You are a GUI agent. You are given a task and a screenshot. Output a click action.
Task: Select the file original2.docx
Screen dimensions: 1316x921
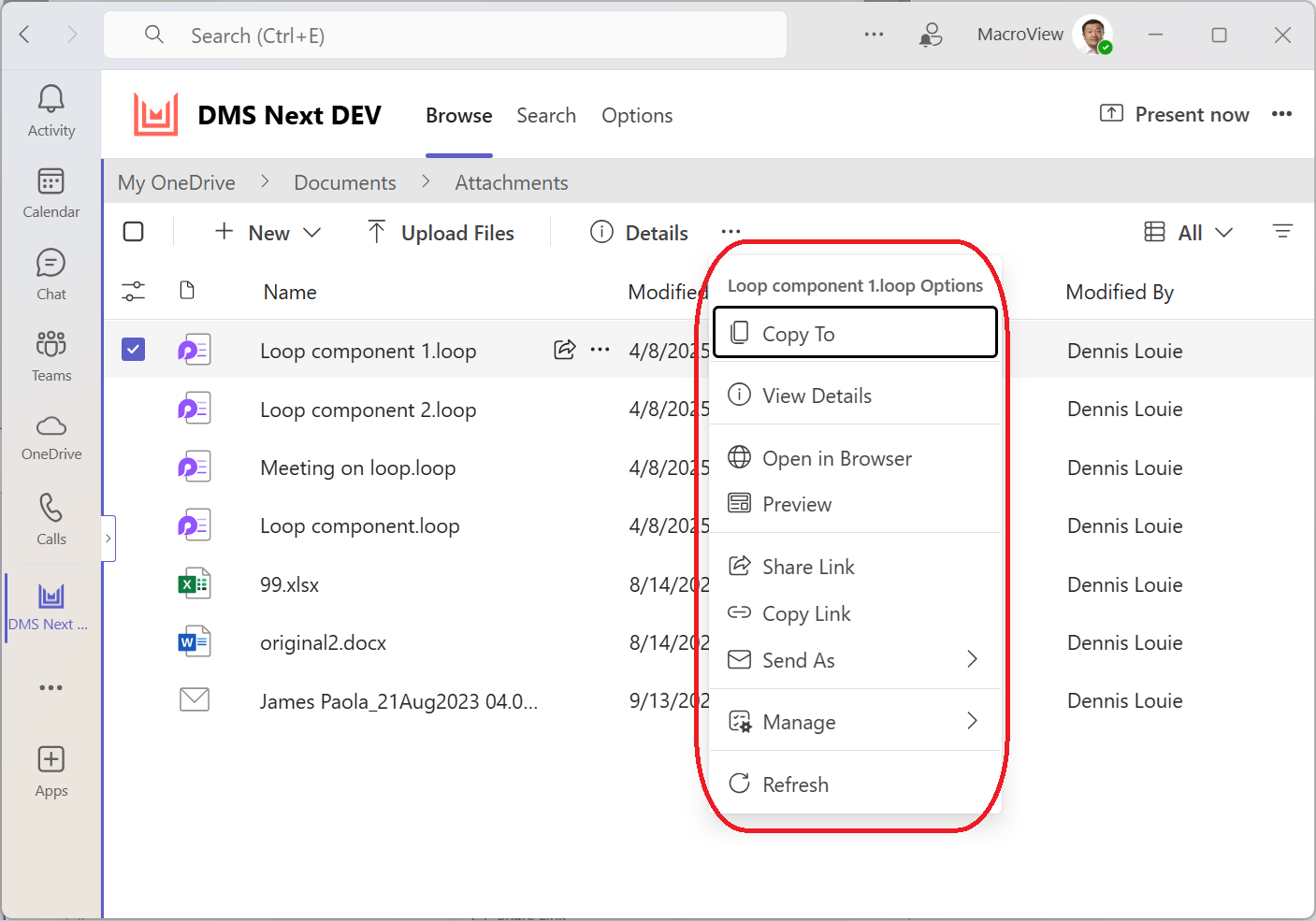(324, 642)
